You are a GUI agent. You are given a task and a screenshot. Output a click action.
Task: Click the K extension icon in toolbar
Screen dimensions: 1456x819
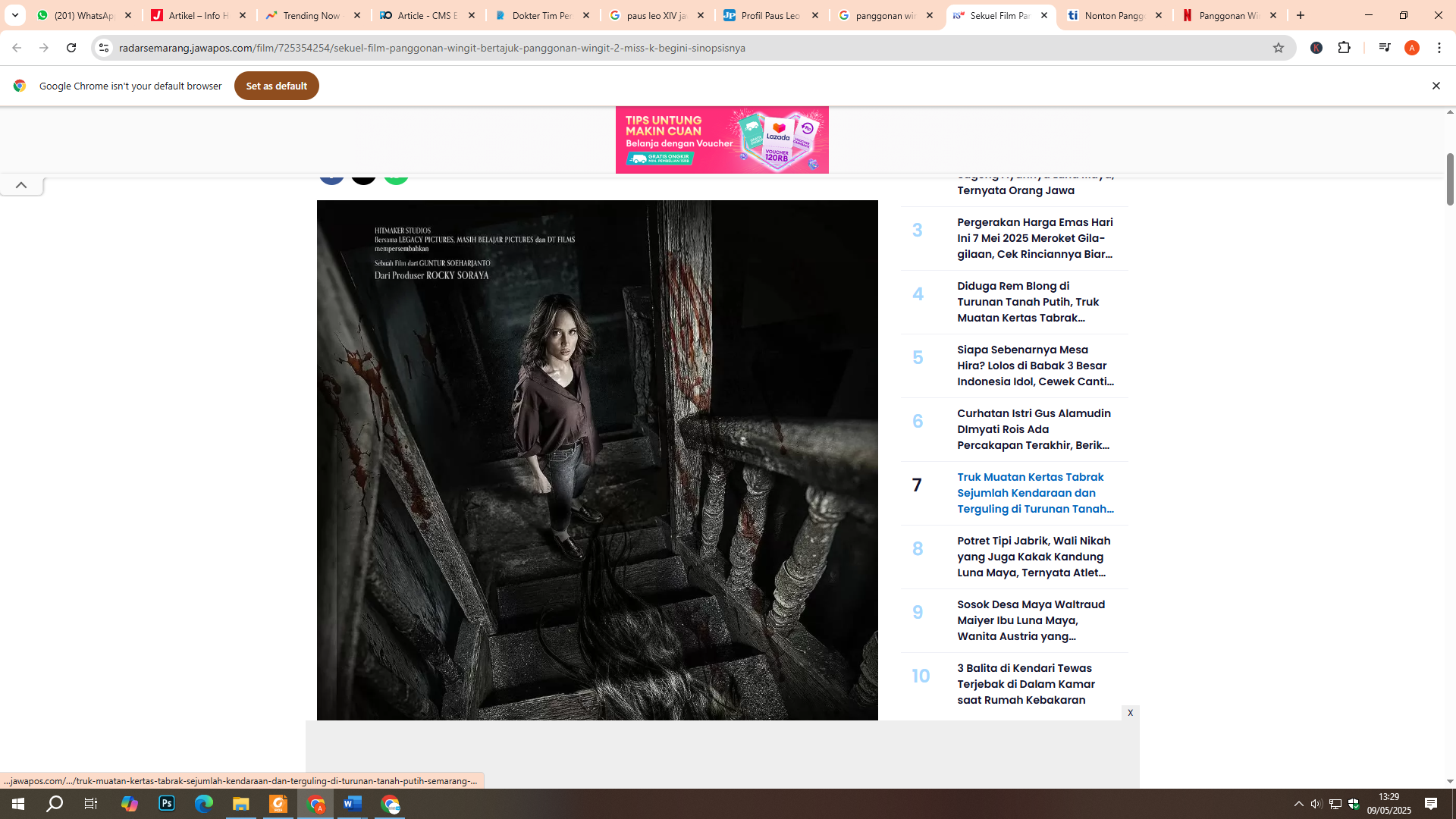tap(1316, 48)
